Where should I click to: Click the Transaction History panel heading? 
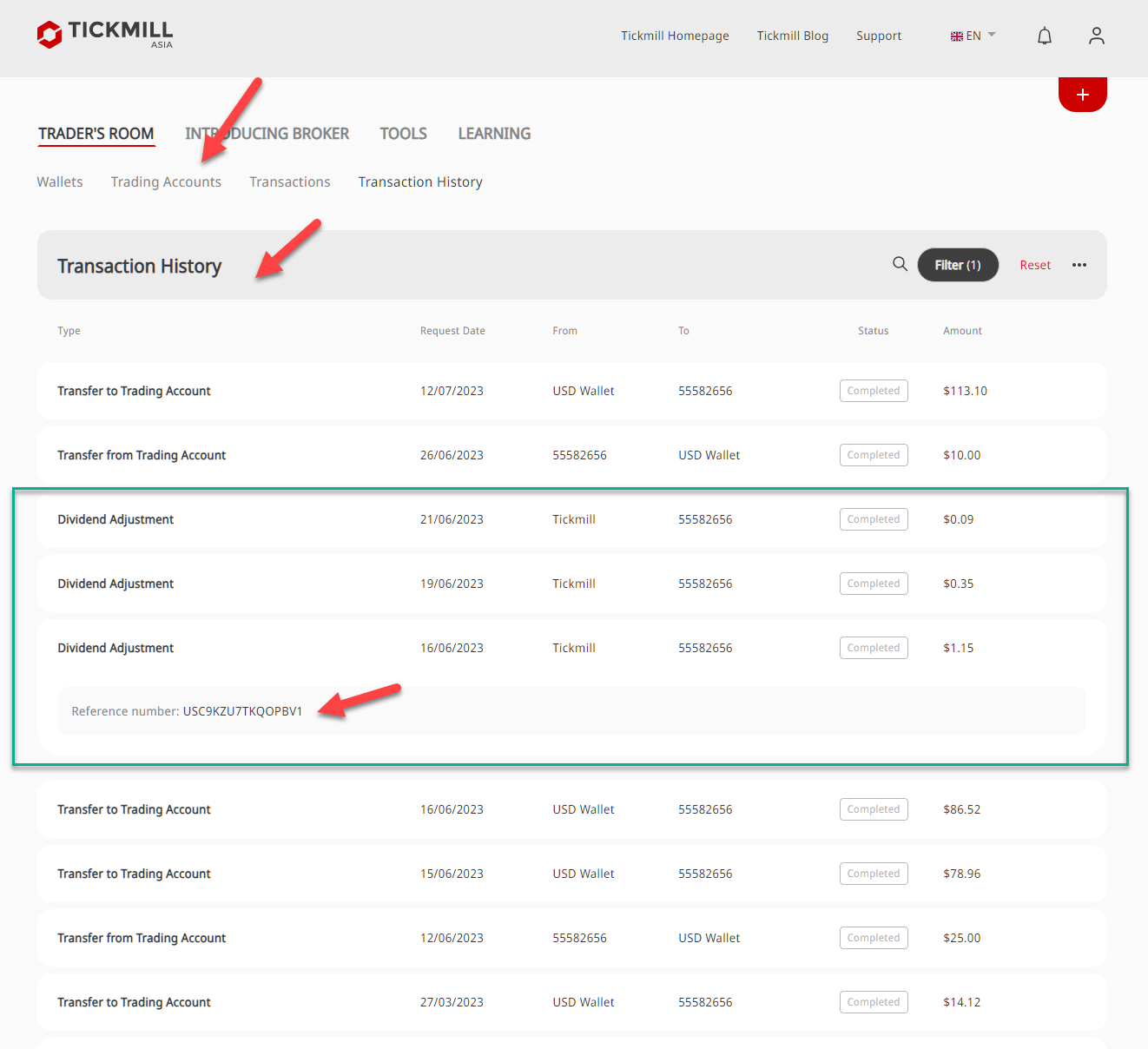pyautogui.click(x=139, y=266)
